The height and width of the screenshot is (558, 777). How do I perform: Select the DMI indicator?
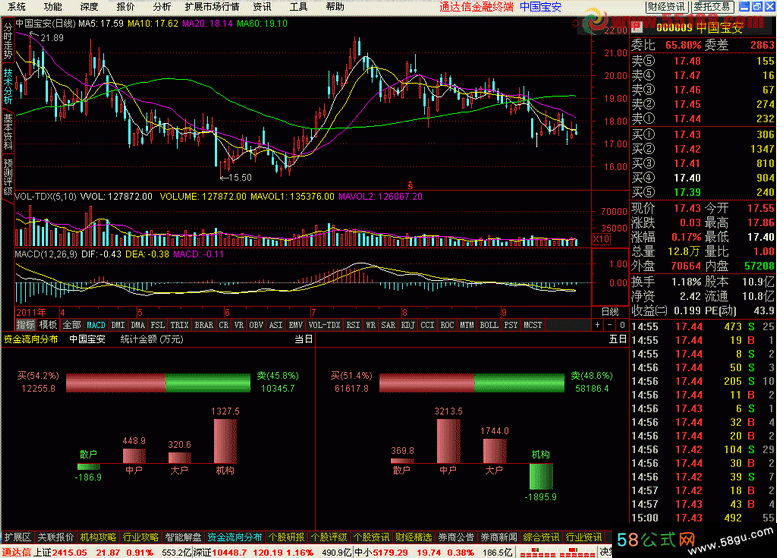point(118,325)
